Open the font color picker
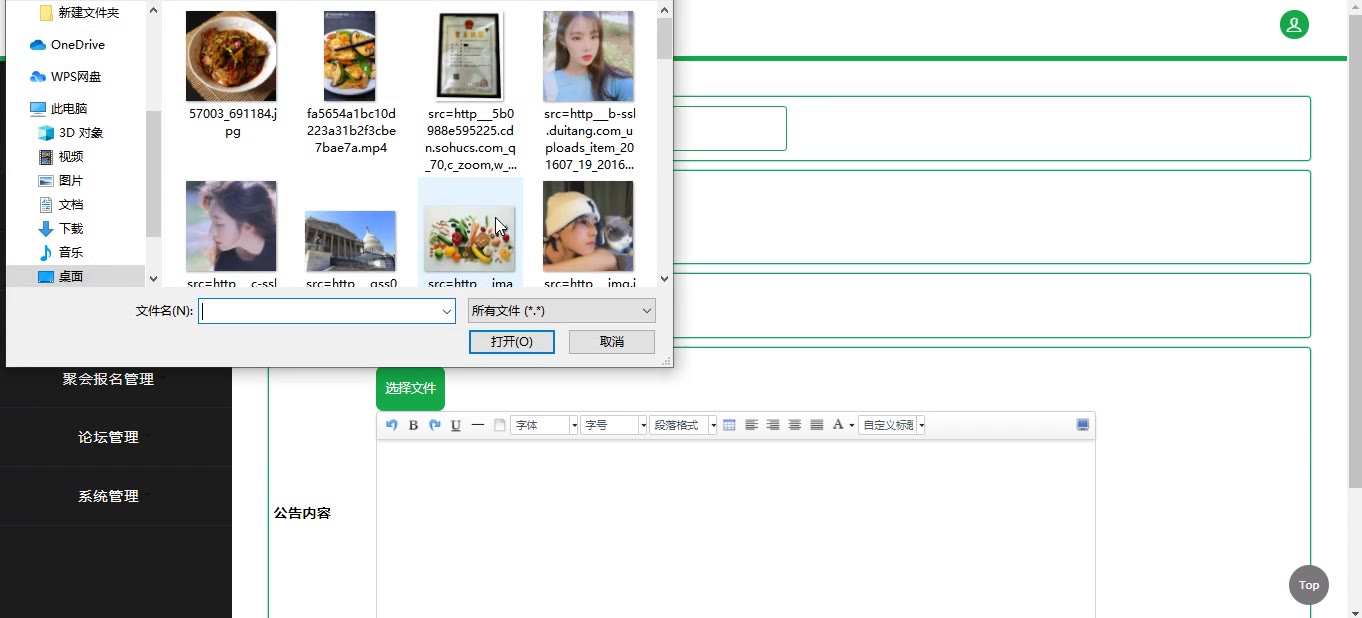Image resolution: width=1362 pixels, height=618 pixels. [x=843, y=425]
